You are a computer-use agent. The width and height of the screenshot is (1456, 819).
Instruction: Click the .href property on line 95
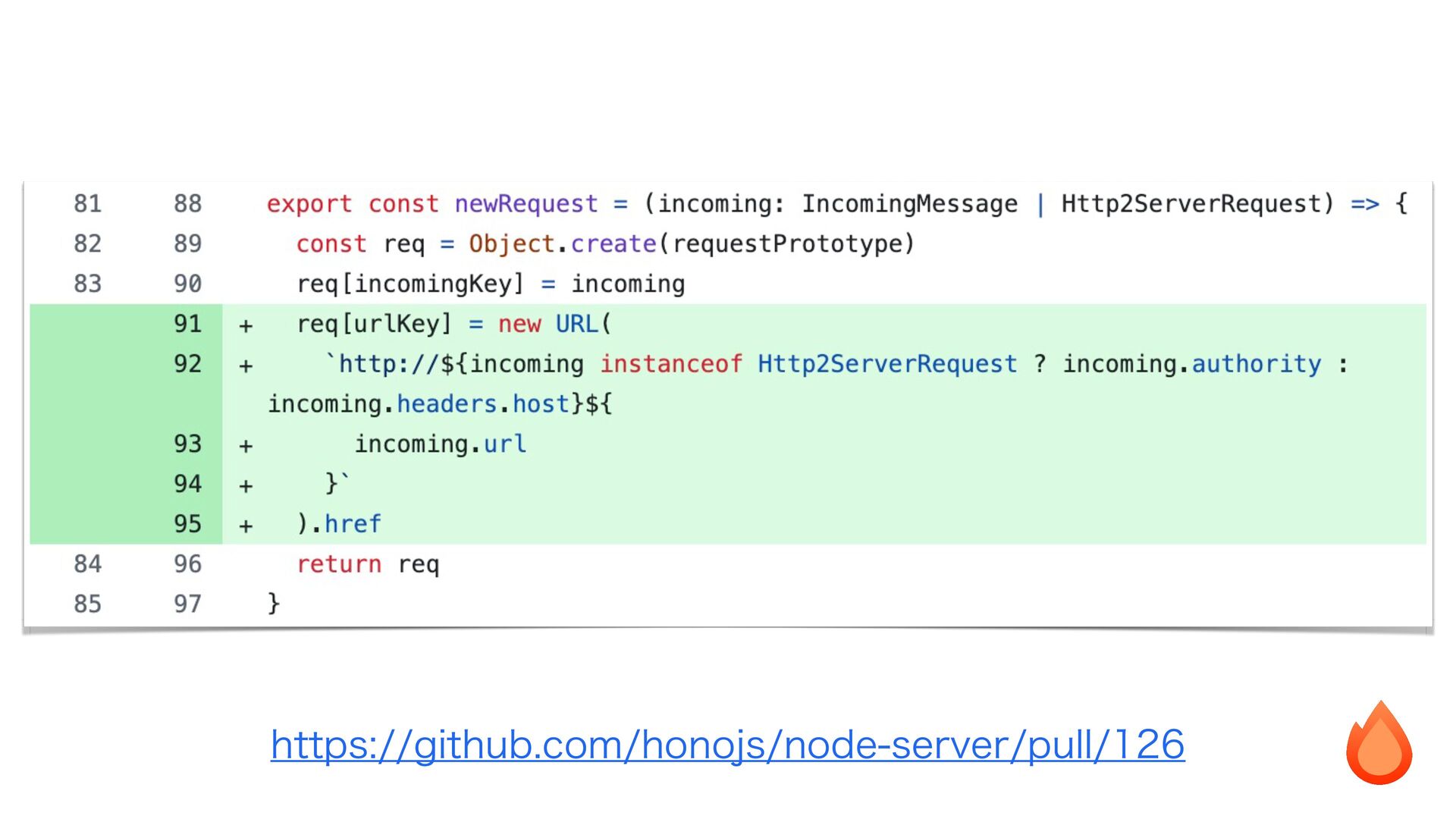pyautogui.click(x=352, y=524)
